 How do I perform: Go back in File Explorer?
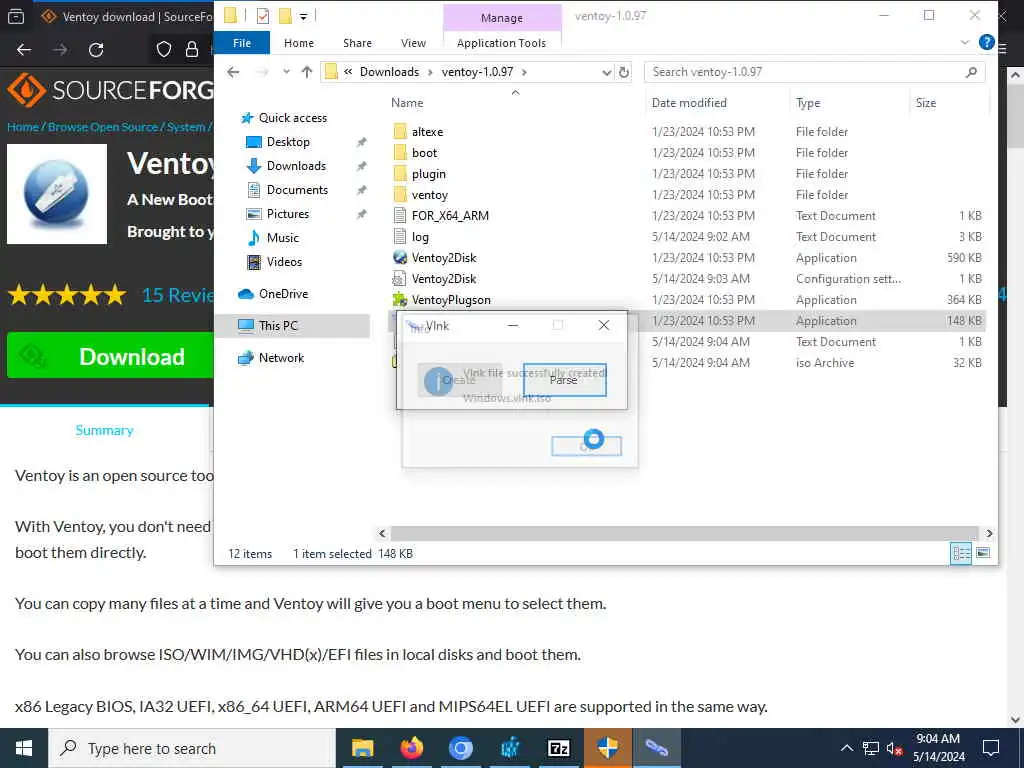coord(233,72)
